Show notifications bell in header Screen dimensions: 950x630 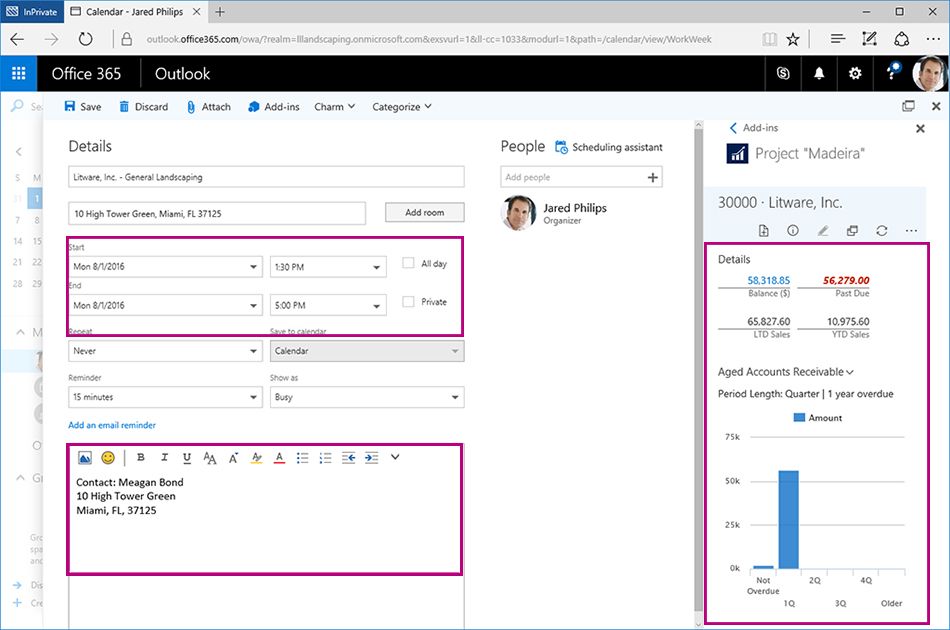819,73
